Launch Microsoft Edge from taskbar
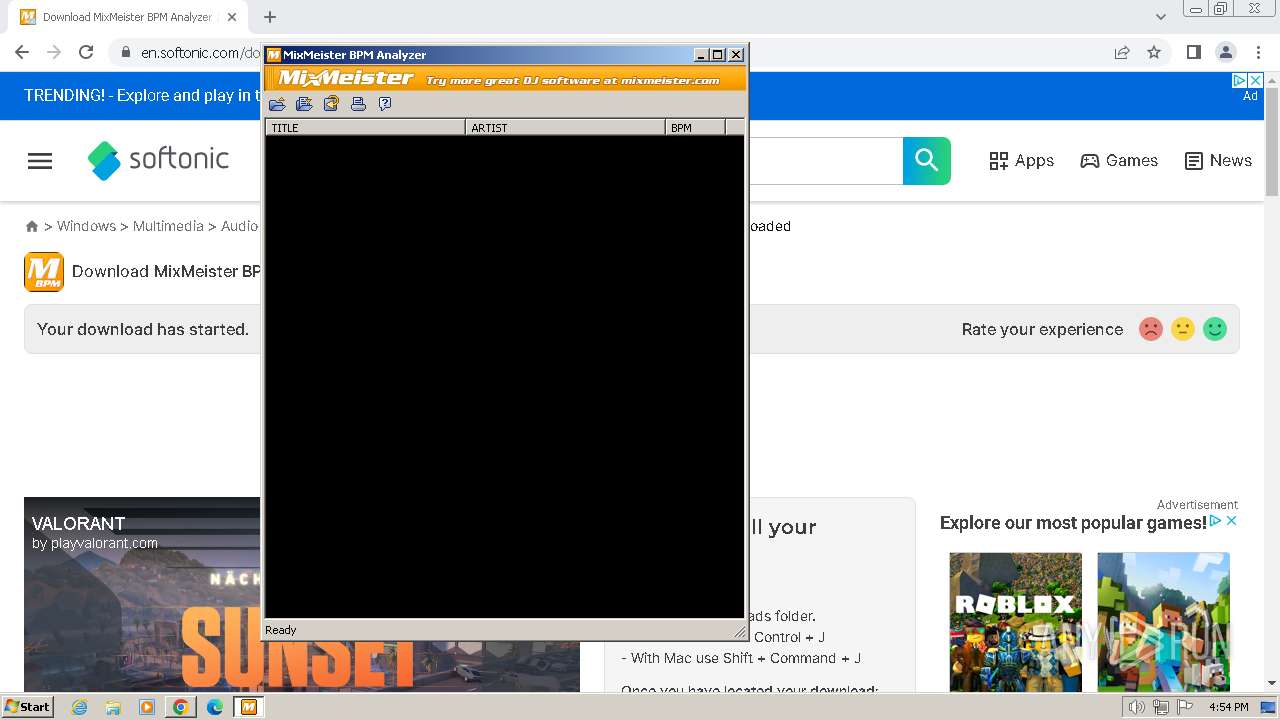The image size is (1280, 720). 214,707
